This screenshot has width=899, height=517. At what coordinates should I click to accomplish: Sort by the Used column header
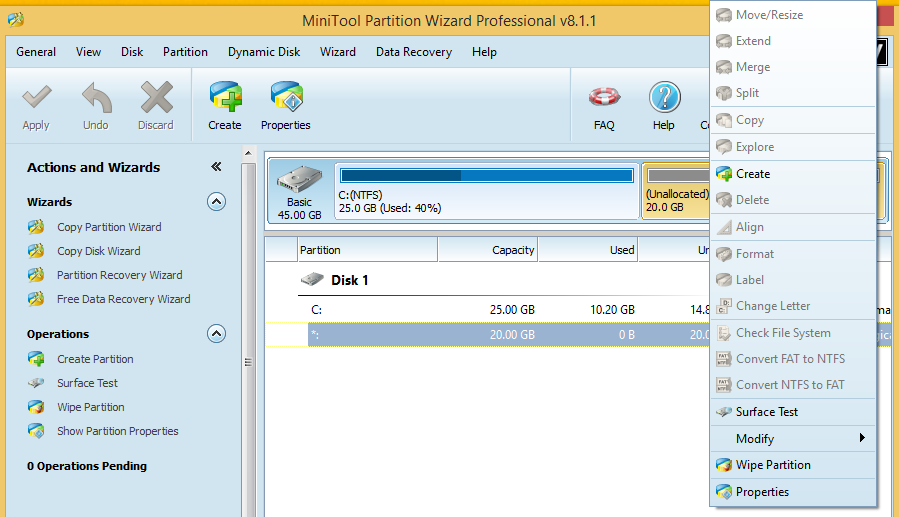pyautogui.click(x=588, y=250)
